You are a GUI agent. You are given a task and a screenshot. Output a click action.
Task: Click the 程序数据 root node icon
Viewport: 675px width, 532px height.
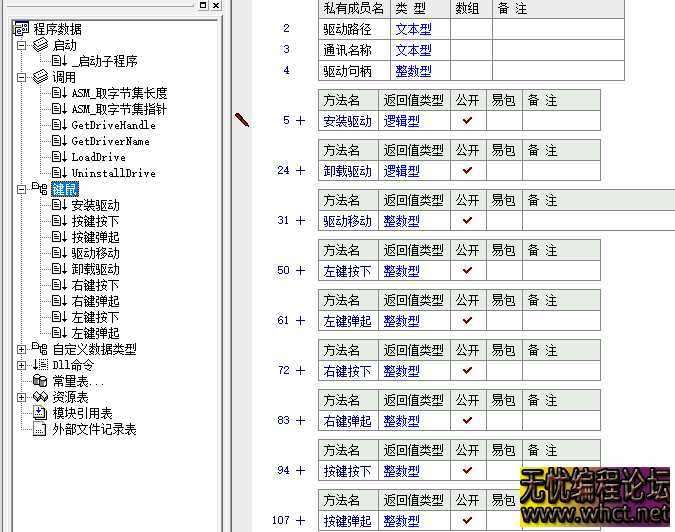pos(21,29)
